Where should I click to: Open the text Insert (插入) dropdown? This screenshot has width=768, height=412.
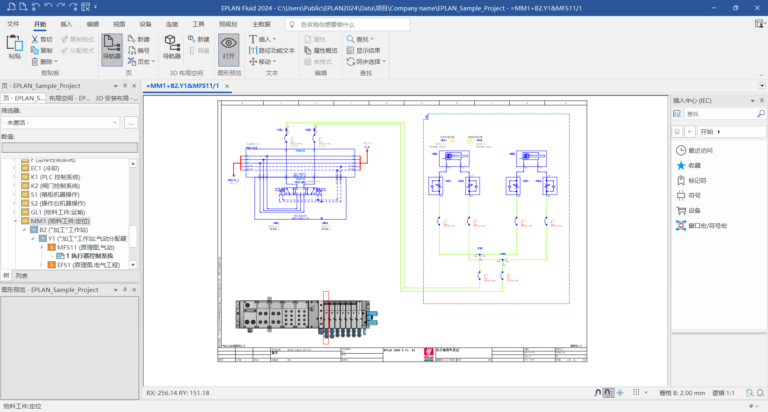(x=274, y=39)
